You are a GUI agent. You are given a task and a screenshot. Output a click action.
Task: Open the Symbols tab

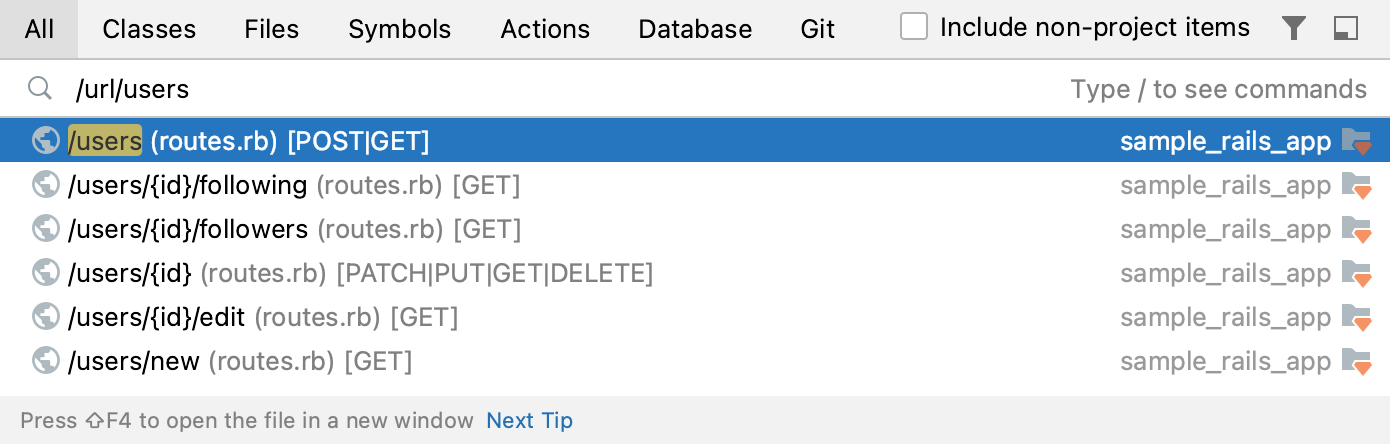(399, 29)
